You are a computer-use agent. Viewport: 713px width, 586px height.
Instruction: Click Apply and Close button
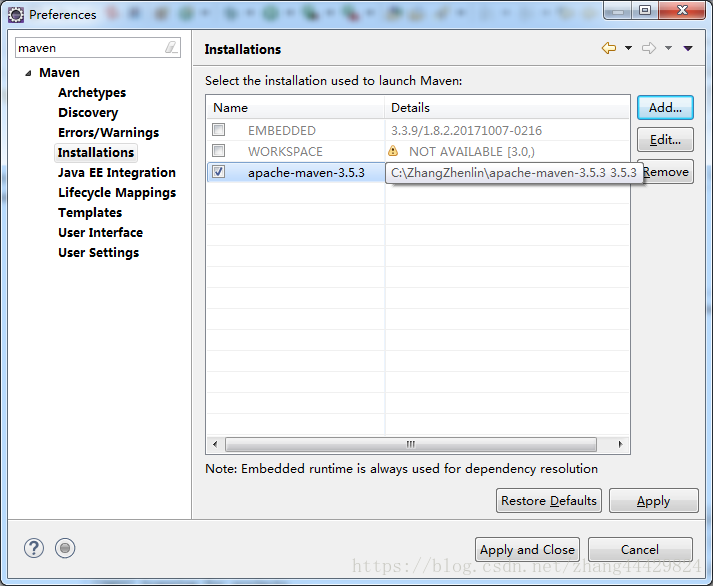pos(527,550)
